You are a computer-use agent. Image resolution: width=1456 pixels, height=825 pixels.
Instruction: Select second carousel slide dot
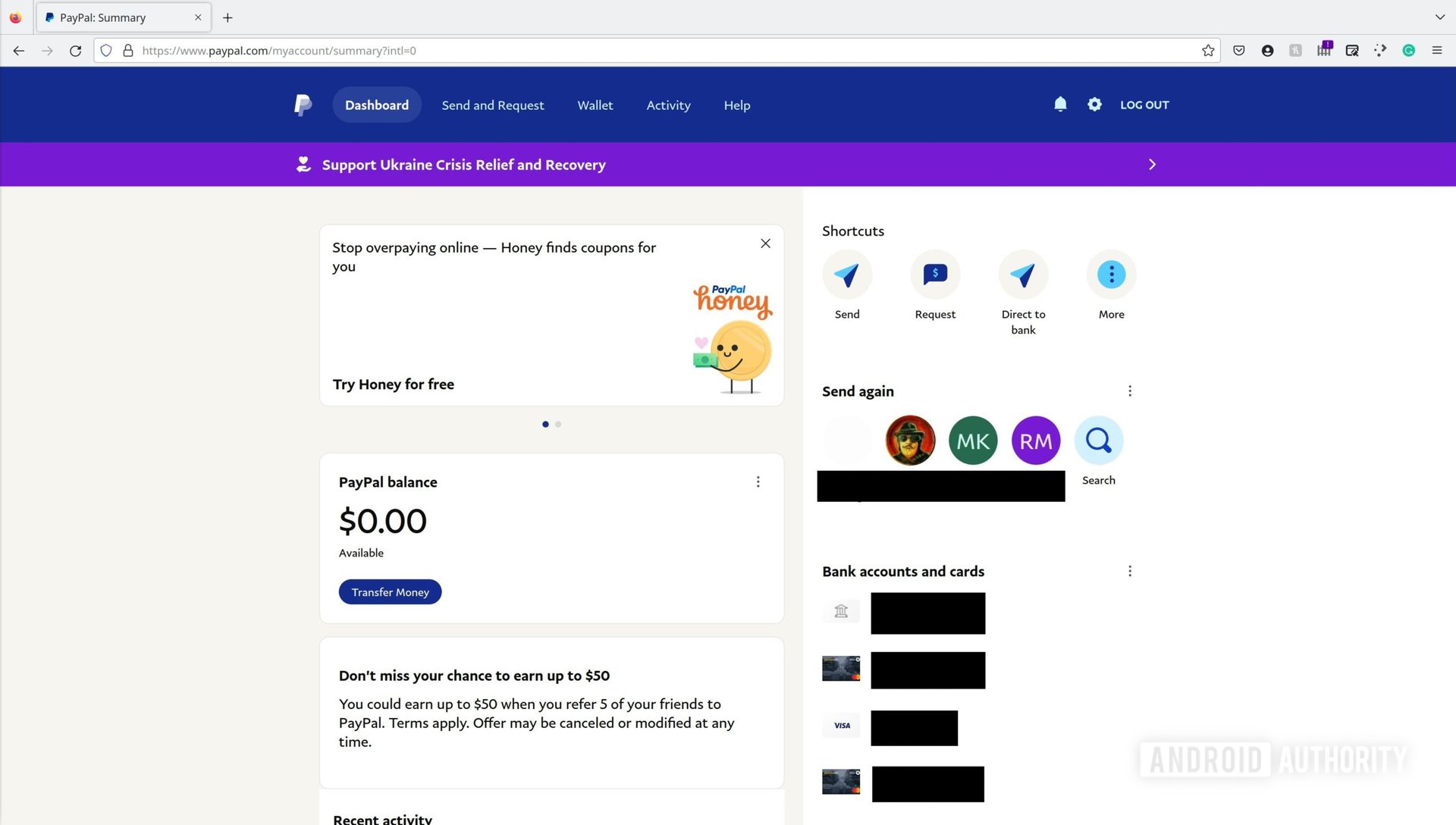click(559, 423)
